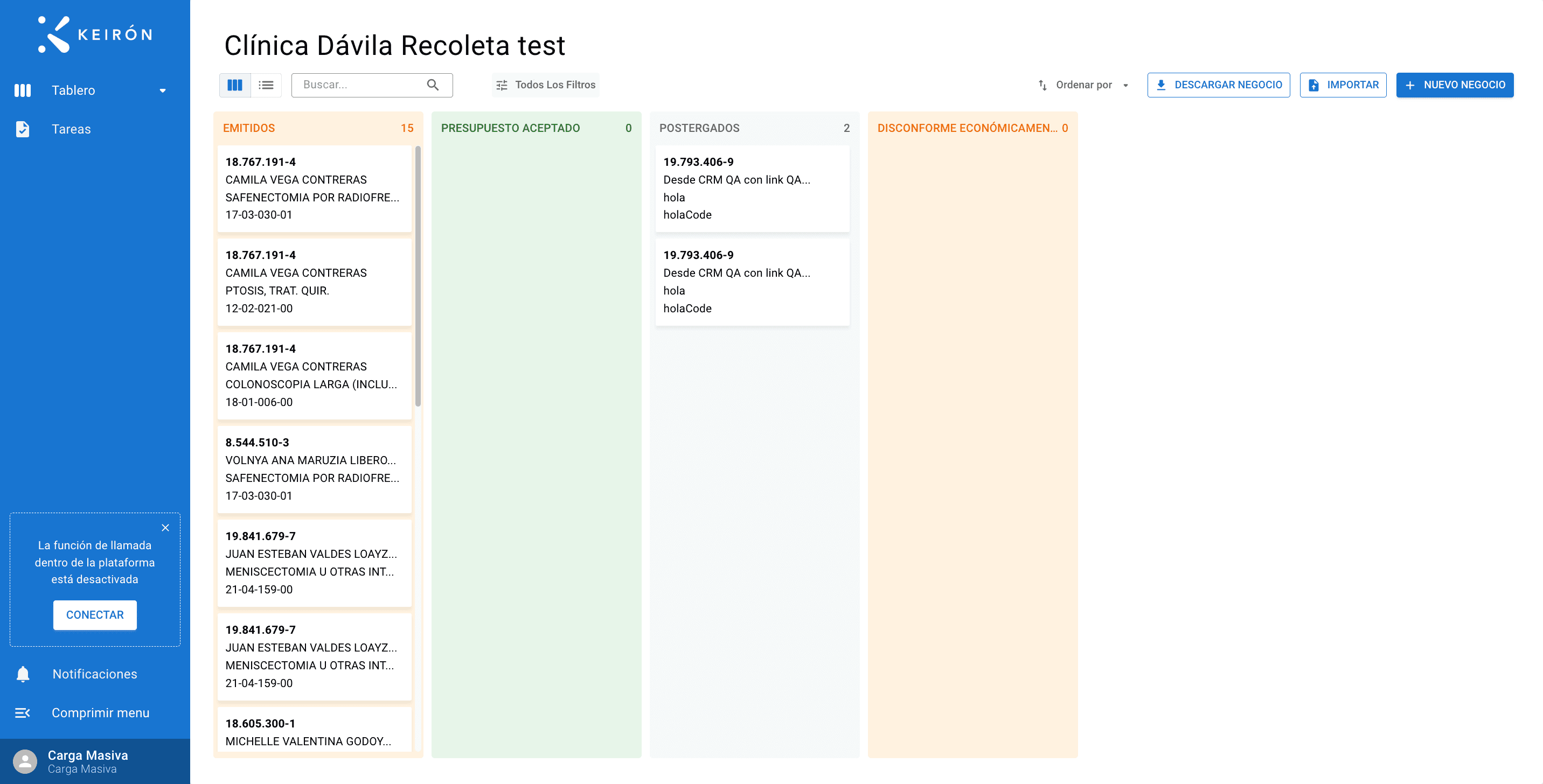This screenshot has height=784, width=1543.
Task: Open the Ordenar por dropdown
Action: (1084, 85)
